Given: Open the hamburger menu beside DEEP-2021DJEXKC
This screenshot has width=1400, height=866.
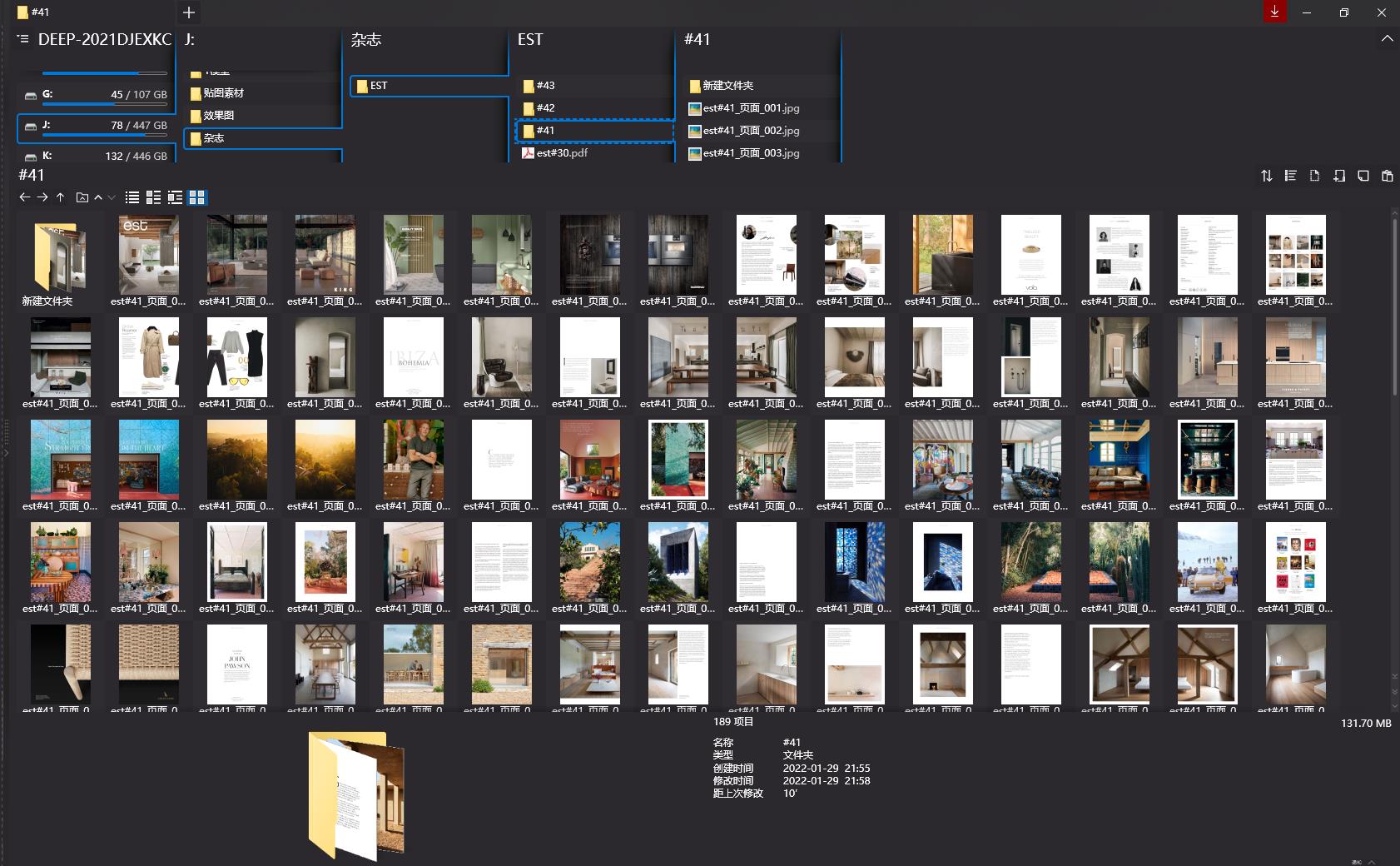Looking at the screenshot, I should tap(22, 39).
